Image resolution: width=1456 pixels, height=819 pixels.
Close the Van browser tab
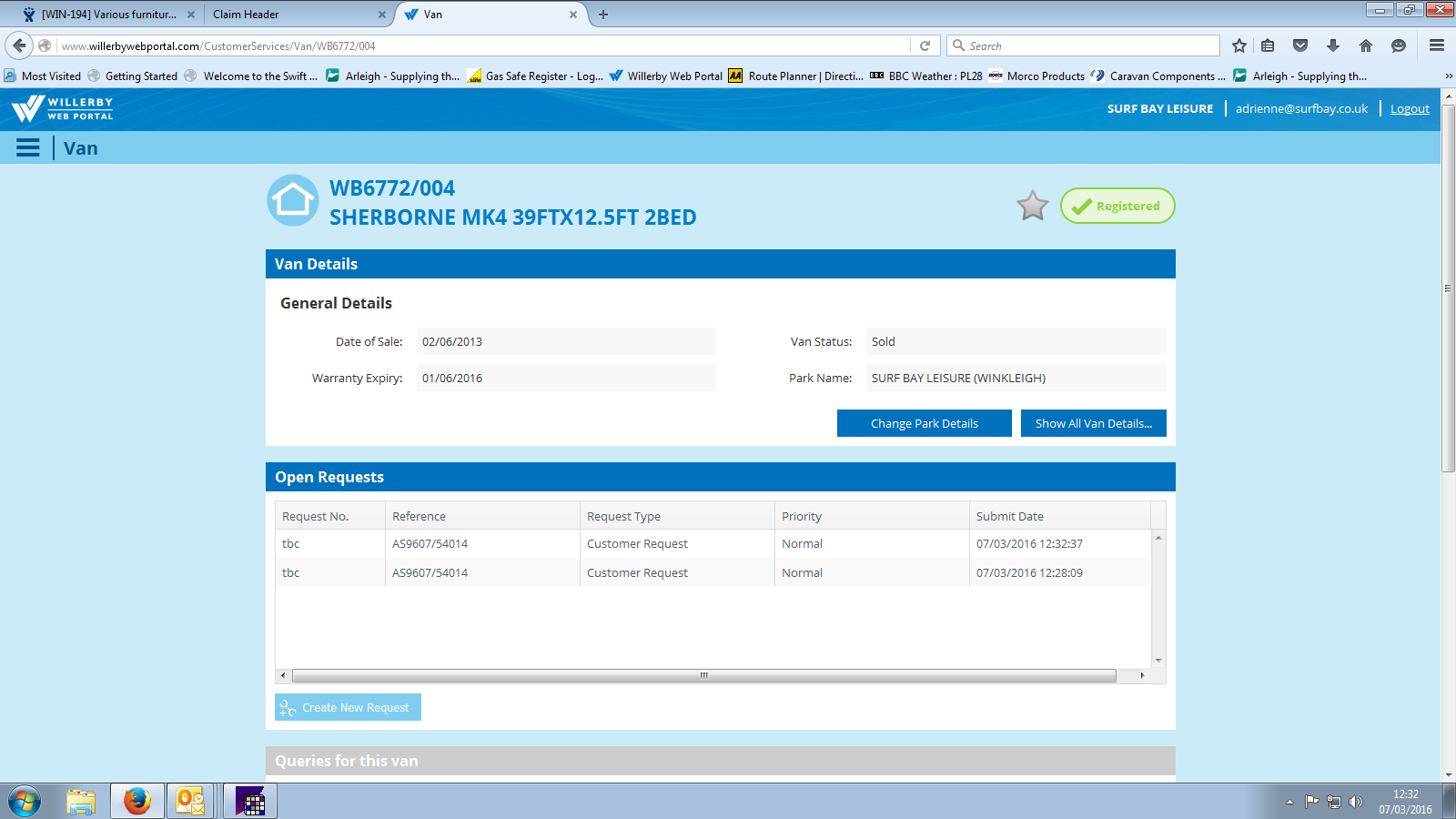573,15
